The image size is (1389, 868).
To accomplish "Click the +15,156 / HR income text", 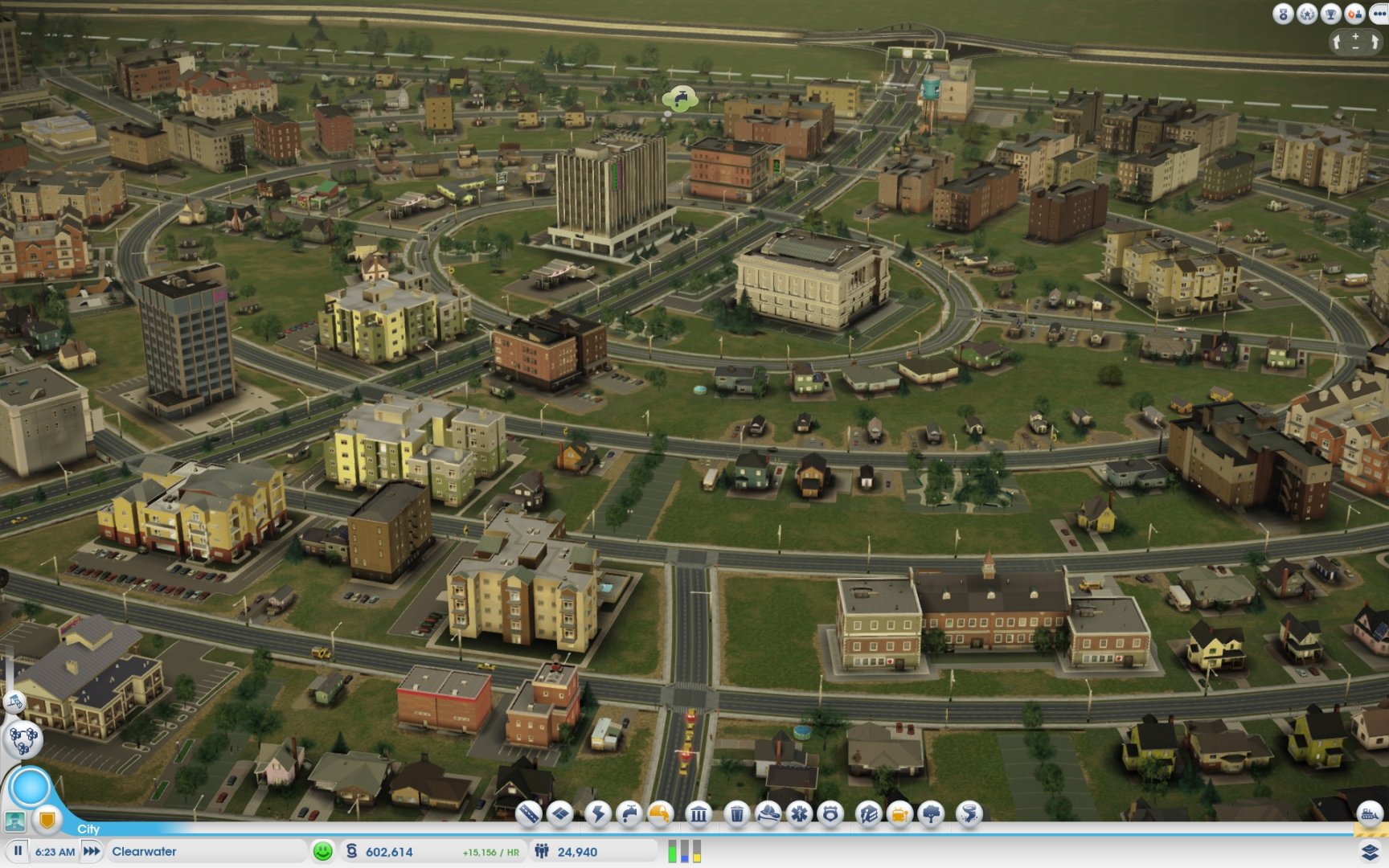I will (490, 853).
